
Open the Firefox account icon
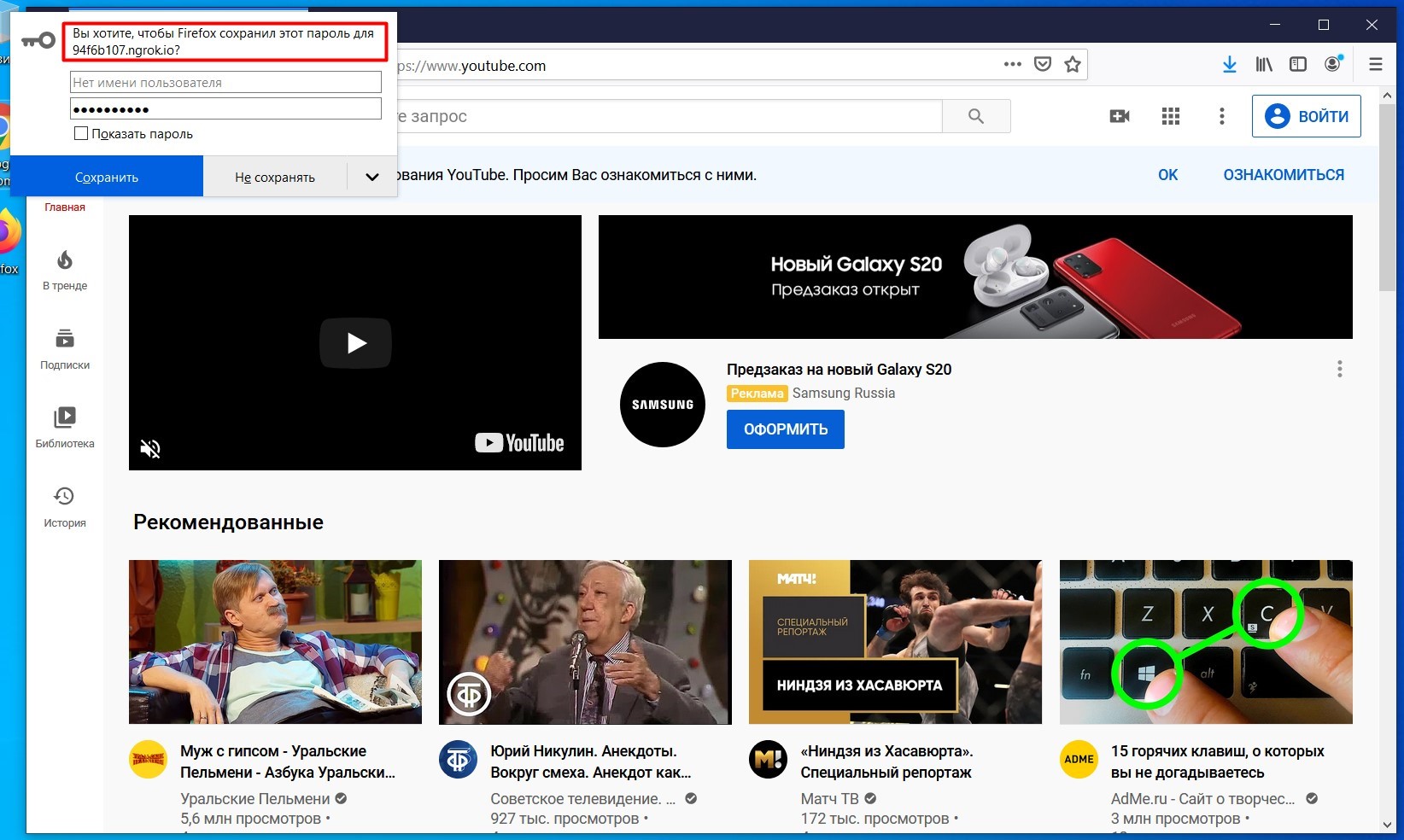(1332, 65)
